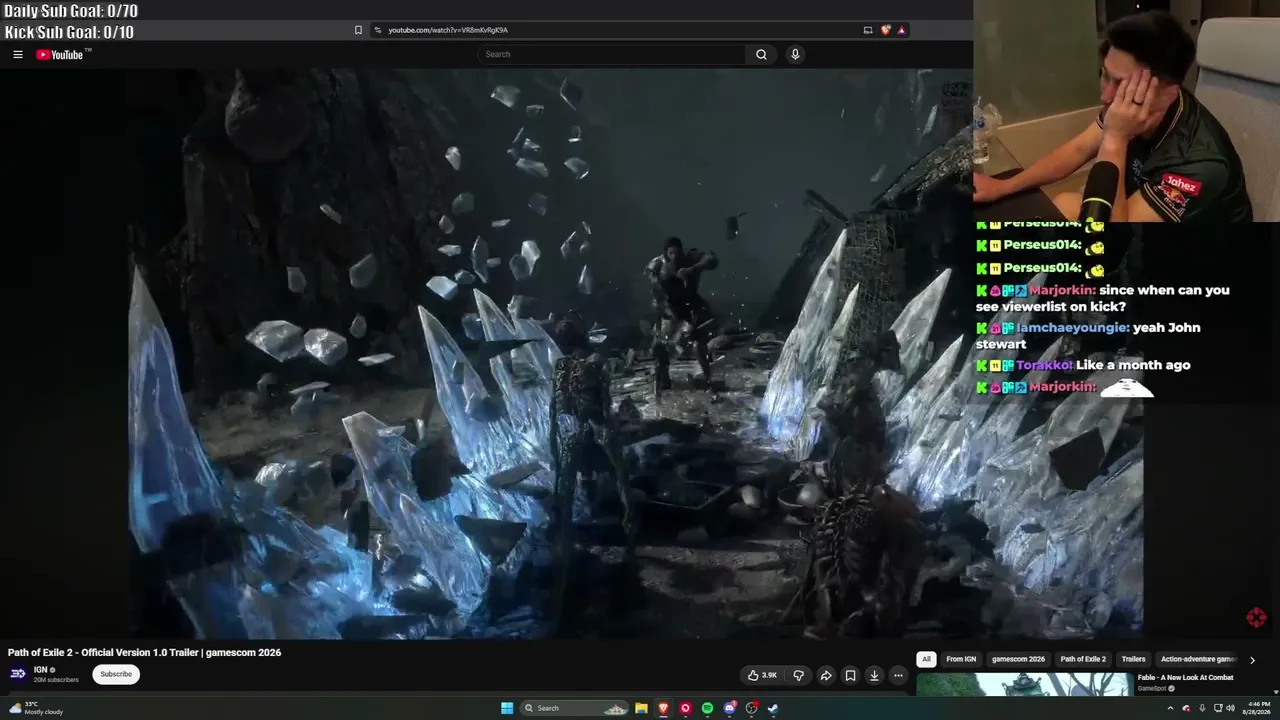The width and height of the screenshot is (1280, 720).
Task: Click the browser address bar URL
Action: pos(448,30)
